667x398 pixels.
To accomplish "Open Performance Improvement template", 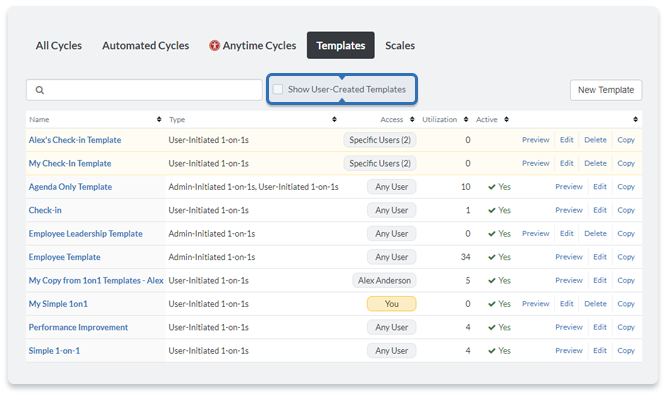I will click(78, 327).
